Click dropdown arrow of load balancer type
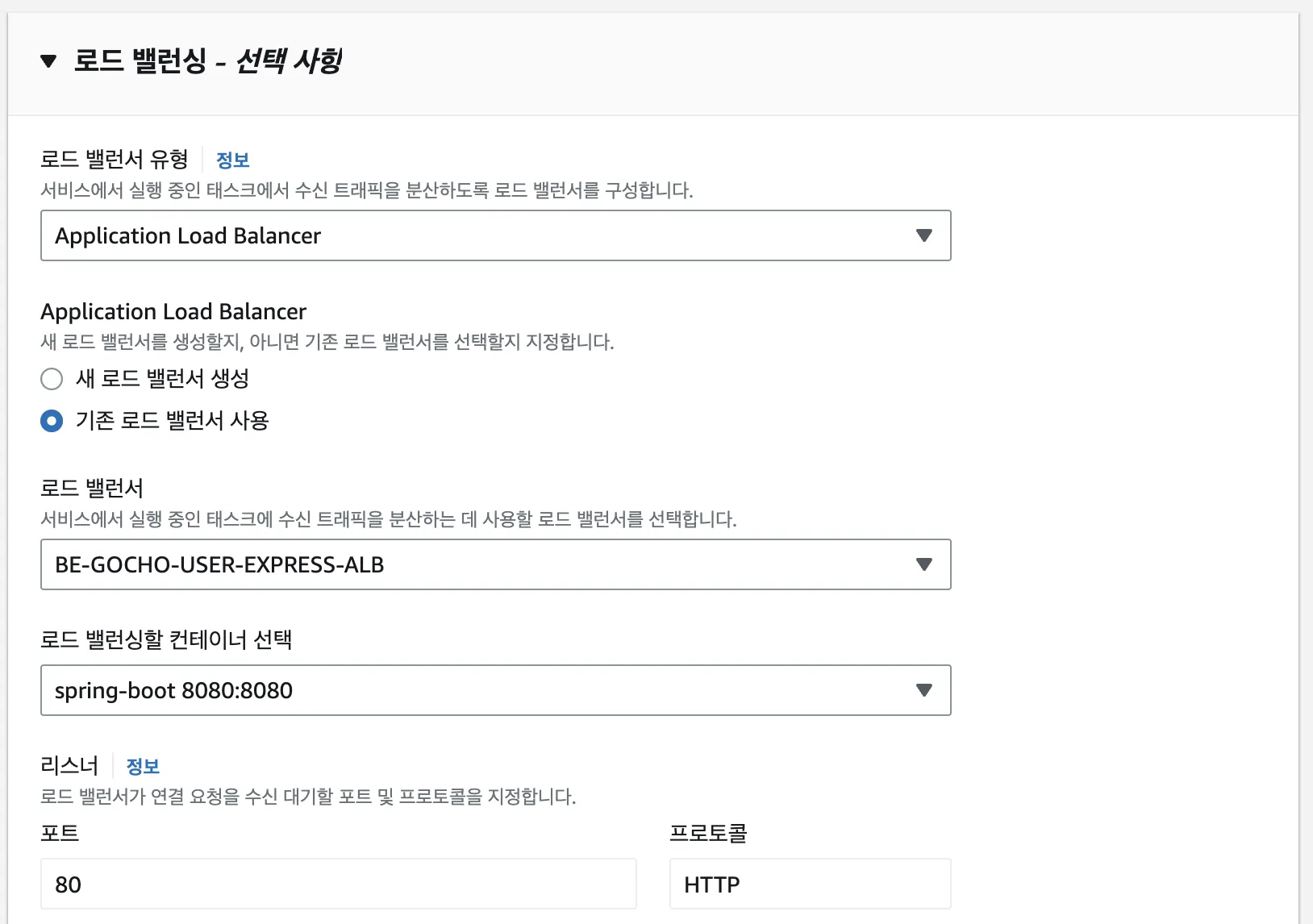Screen dimensions: 1313x924 [924, 235]
